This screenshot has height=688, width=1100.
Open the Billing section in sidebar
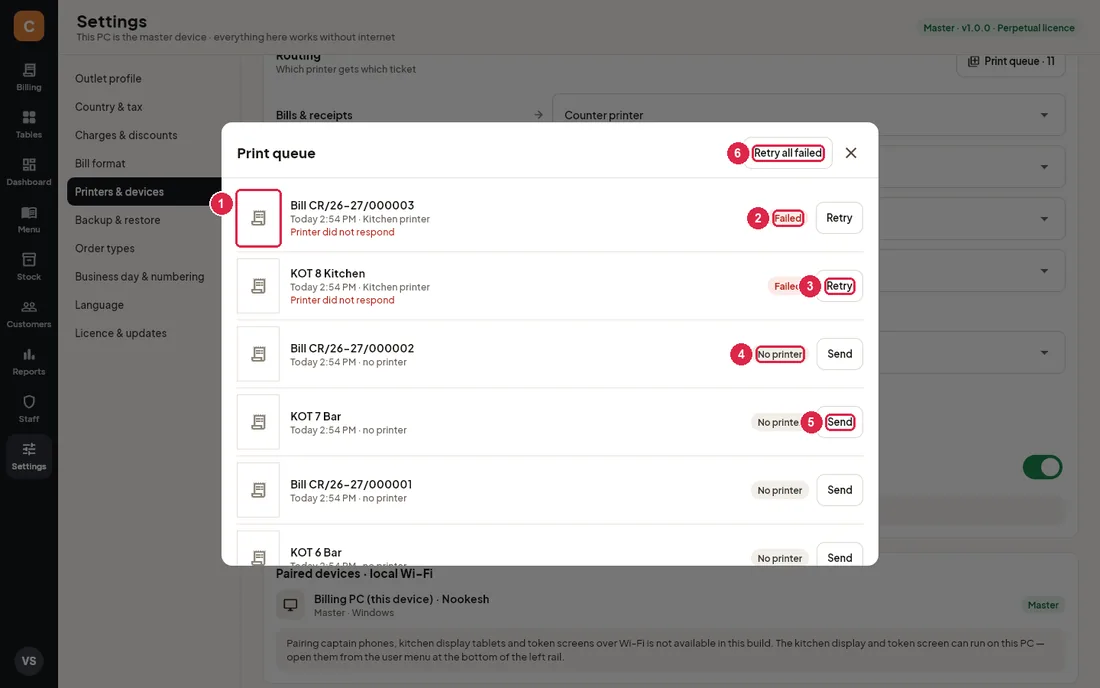click(x=29, y=77)
